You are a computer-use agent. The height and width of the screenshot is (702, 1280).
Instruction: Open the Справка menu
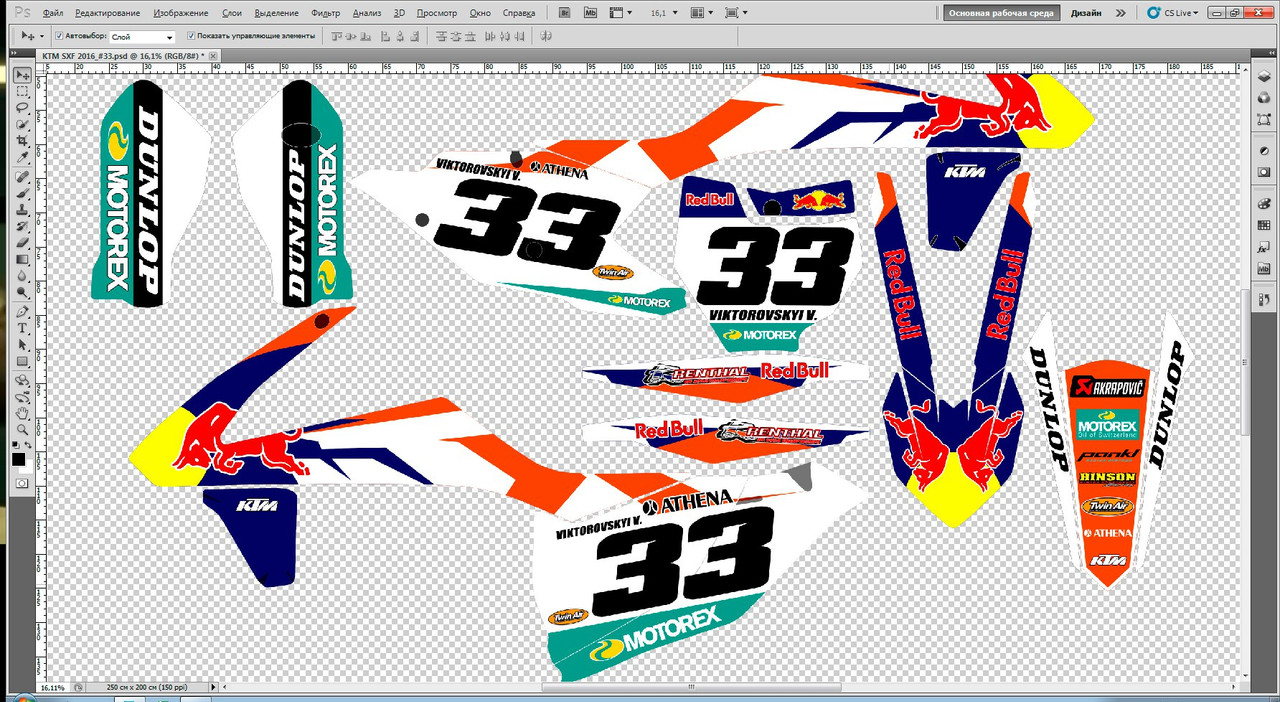click(518, 13)
